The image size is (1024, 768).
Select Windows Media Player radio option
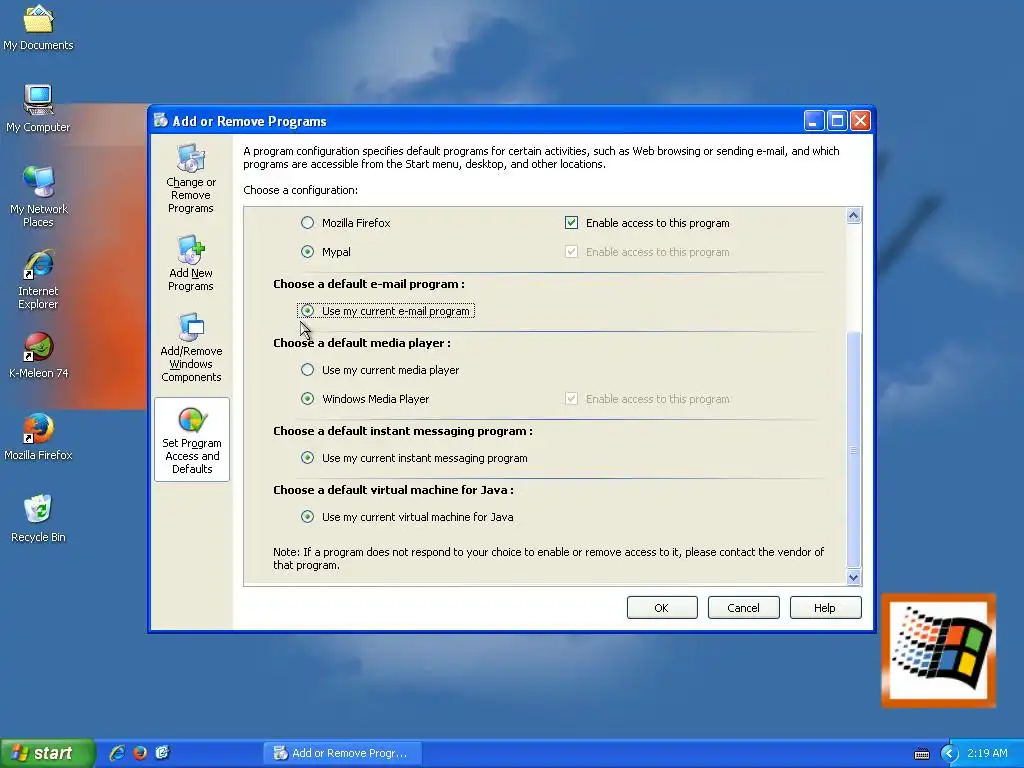pos(307,398)
